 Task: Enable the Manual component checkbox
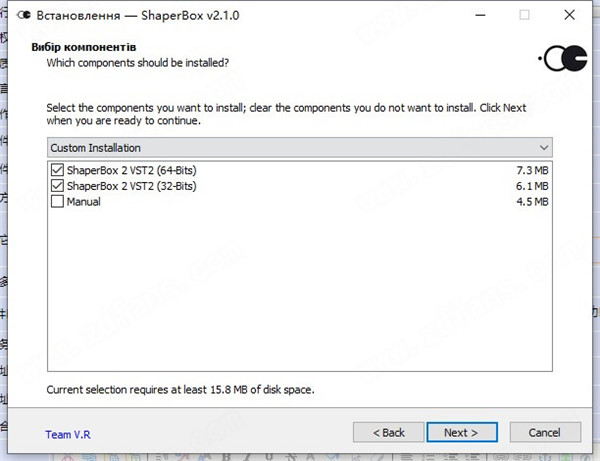point(57,201)
